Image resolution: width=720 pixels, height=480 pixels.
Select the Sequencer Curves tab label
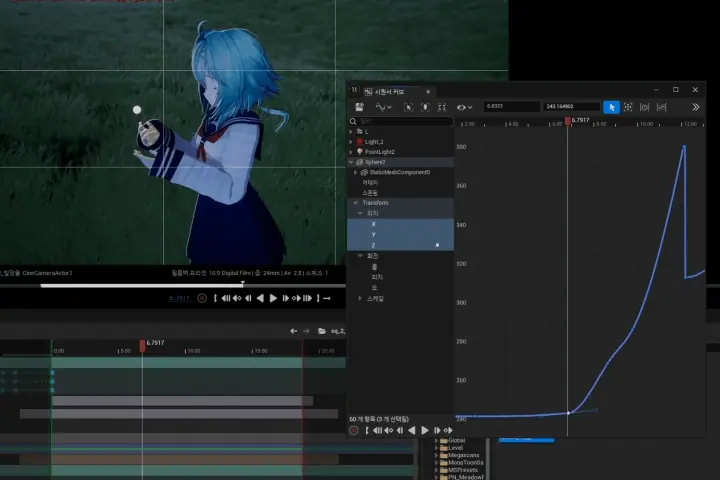click(389, 92)
